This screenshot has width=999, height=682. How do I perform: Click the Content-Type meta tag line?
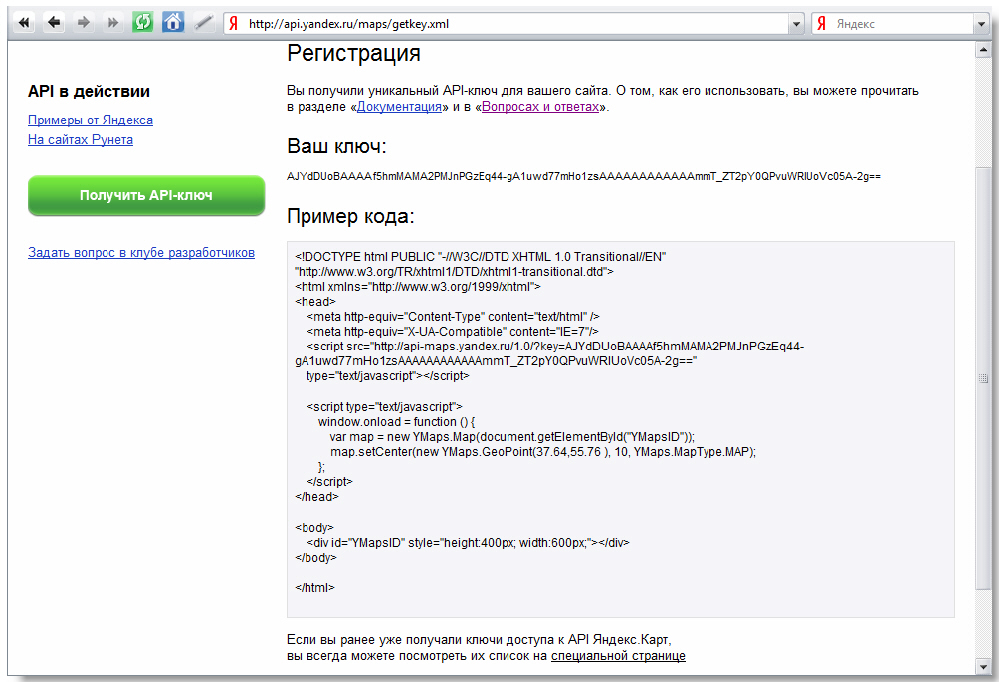tap(453, 317)
